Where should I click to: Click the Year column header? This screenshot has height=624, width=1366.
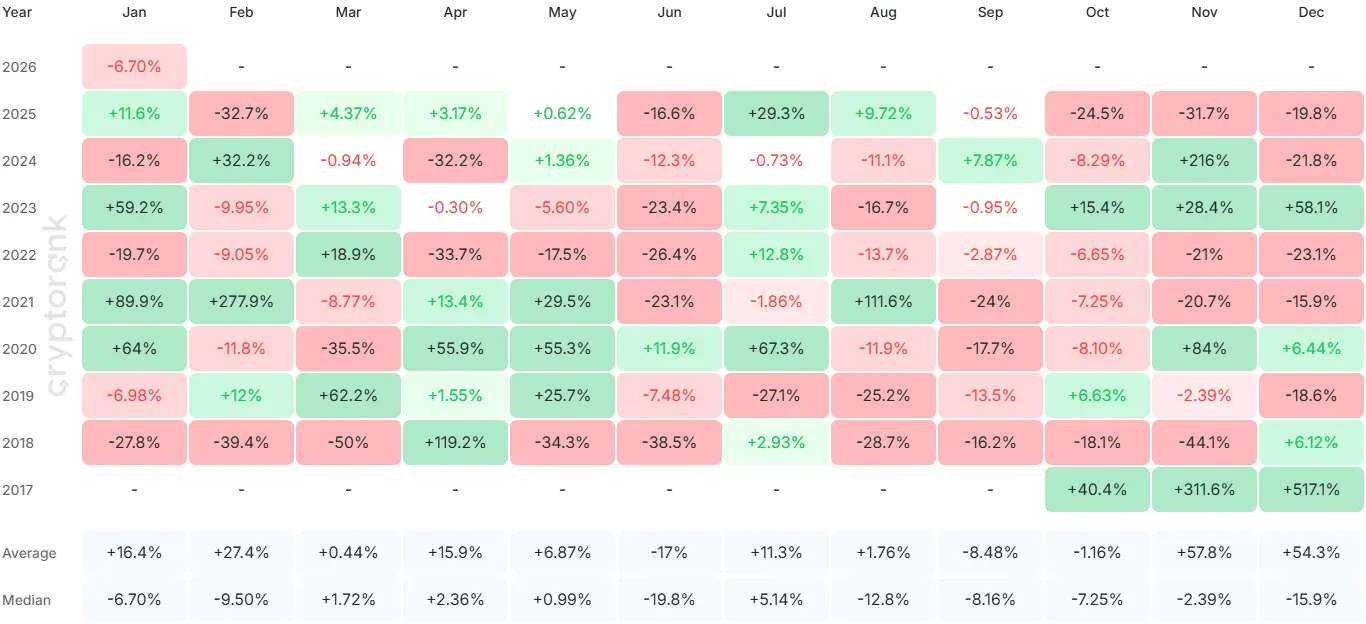click(x=17, y=12)
